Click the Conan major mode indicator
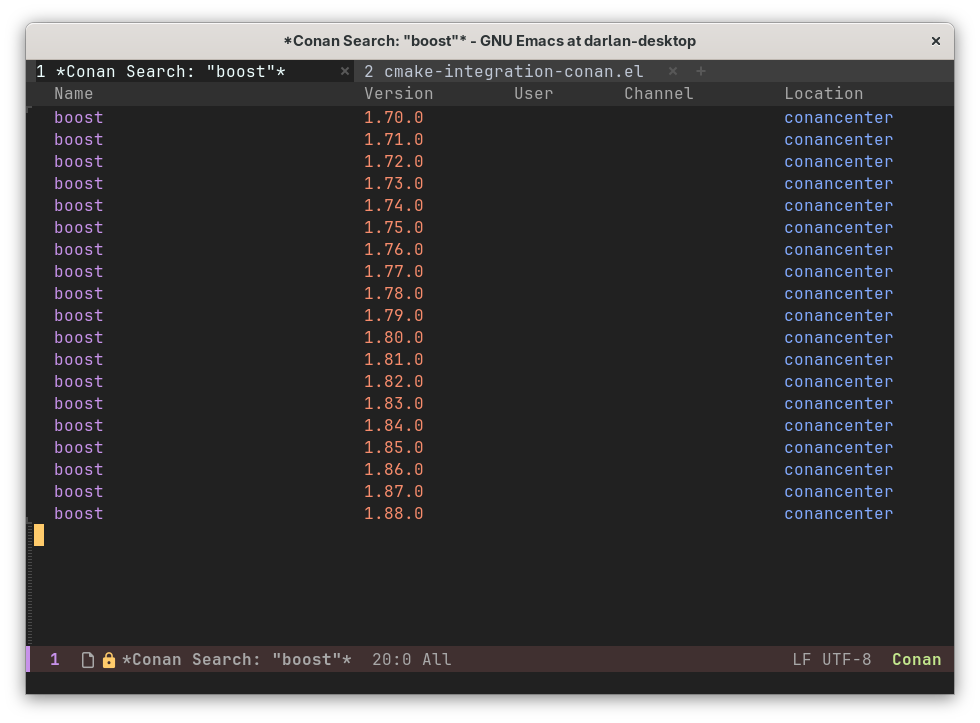The image size is (980, 723). 916,660
